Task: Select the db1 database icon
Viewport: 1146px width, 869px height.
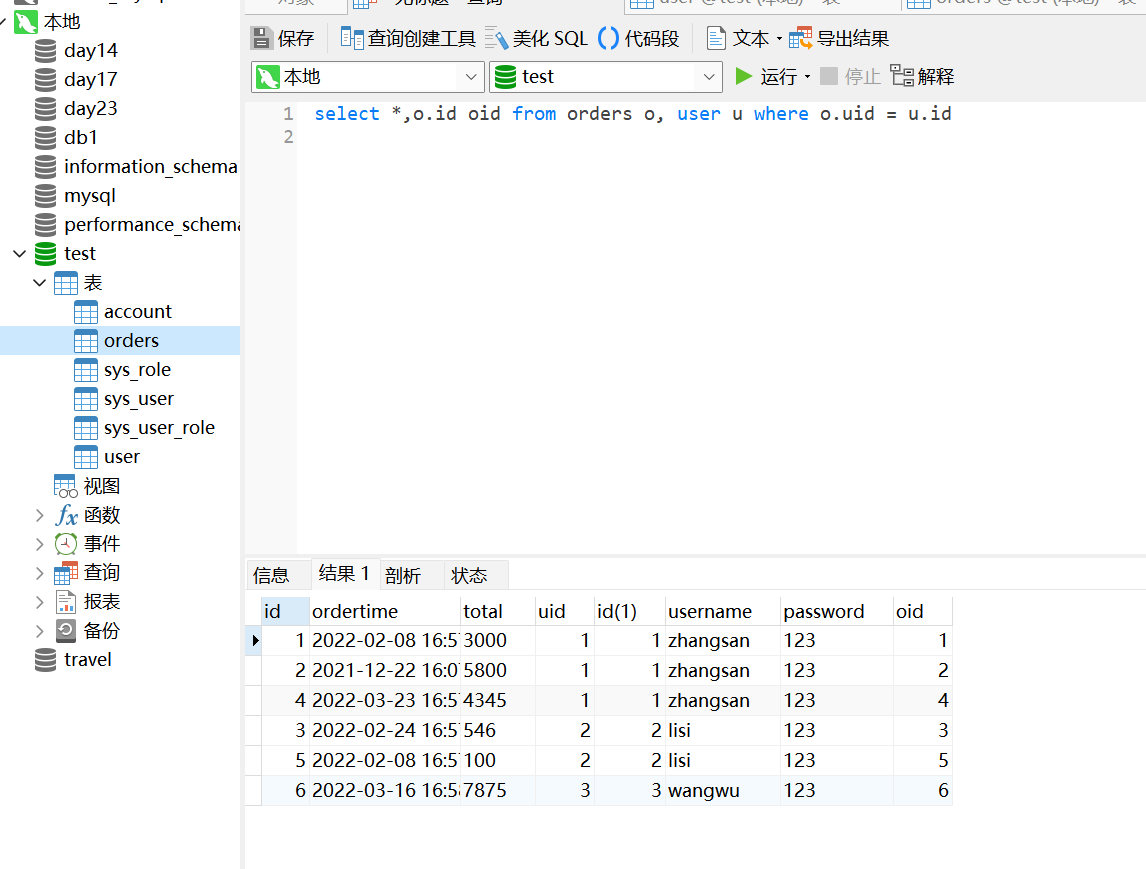Action: 45,137
